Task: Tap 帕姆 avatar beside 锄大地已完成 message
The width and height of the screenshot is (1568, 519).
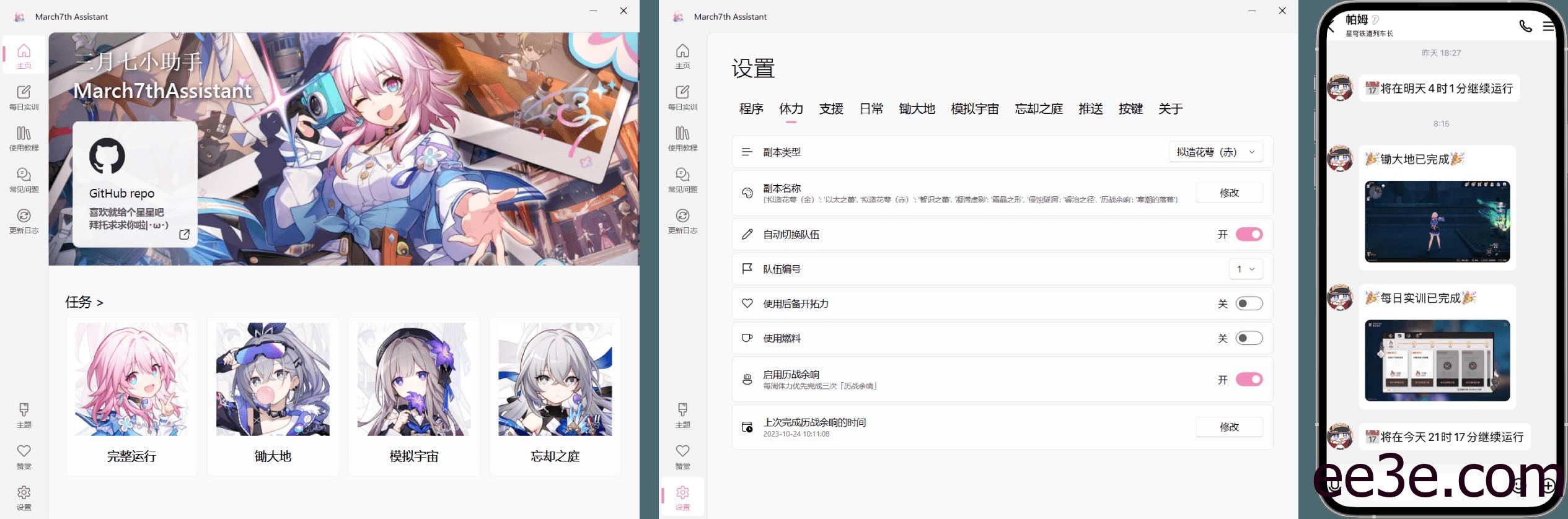Action: [1340, 159]
